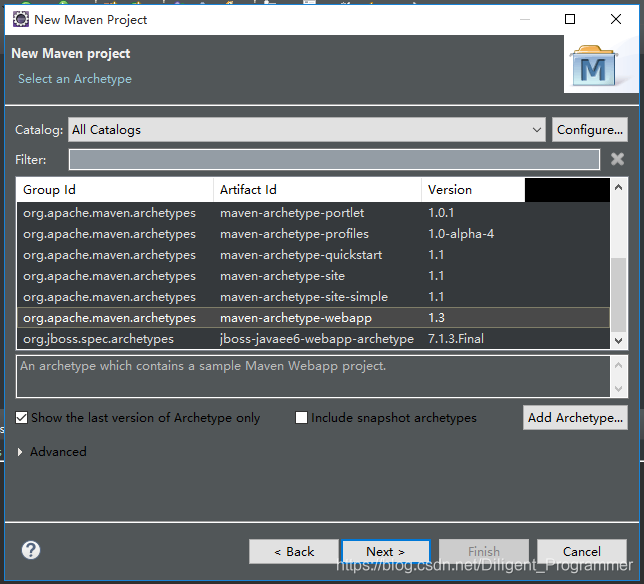Viewport: 644px width, 584px height.
Task: Proceed with the Next button
Action: click(386, 552)
